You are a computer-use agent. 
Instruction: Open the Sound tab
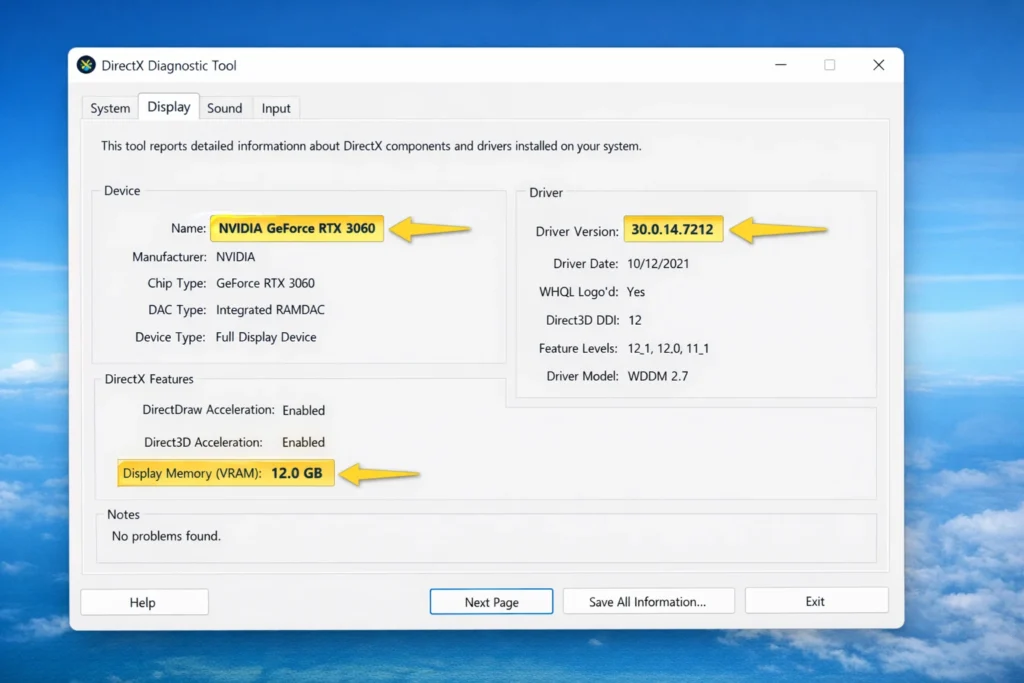(x=224, y=107)
